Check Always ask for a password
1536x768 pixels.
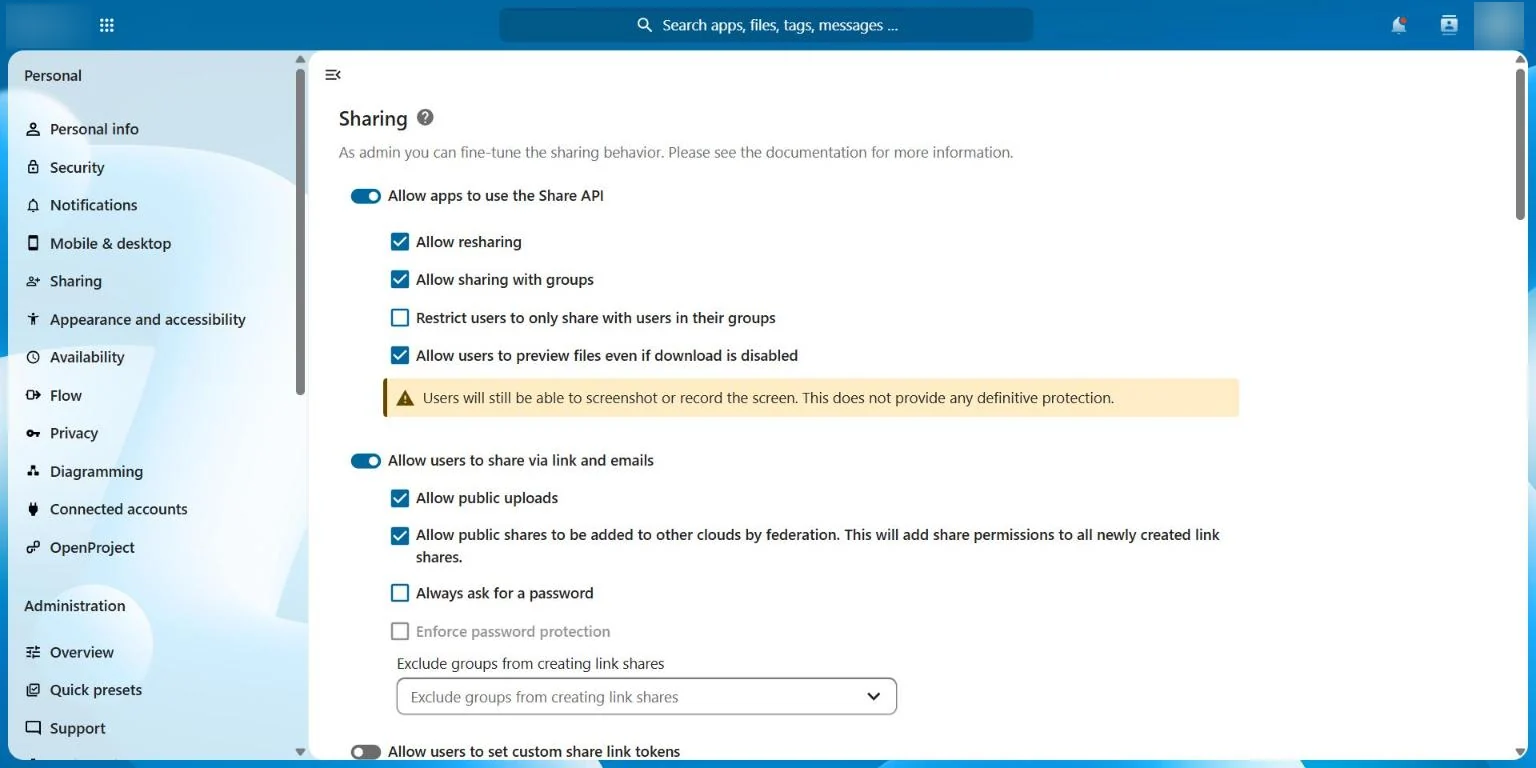coord(400,593)
